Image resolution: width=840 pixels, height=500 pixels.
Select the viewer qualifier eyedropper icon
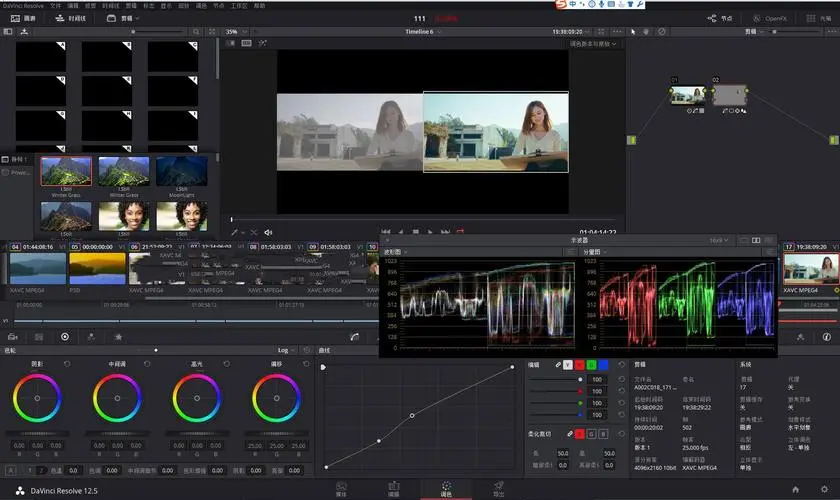(234, 232)
